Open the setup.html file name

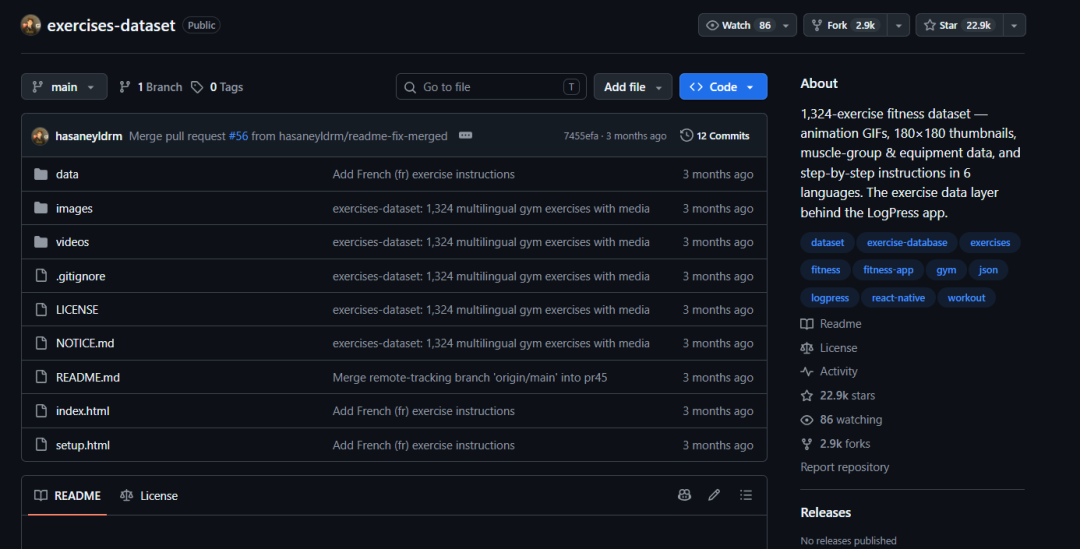click(83, 445)
